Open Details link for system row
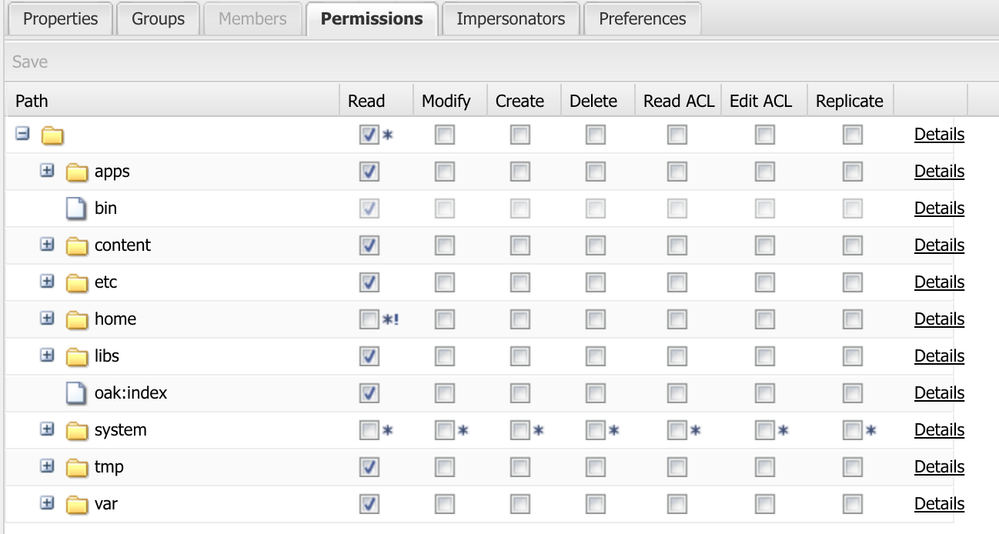This screenshot has width=999, height=534. pos(939,430)
